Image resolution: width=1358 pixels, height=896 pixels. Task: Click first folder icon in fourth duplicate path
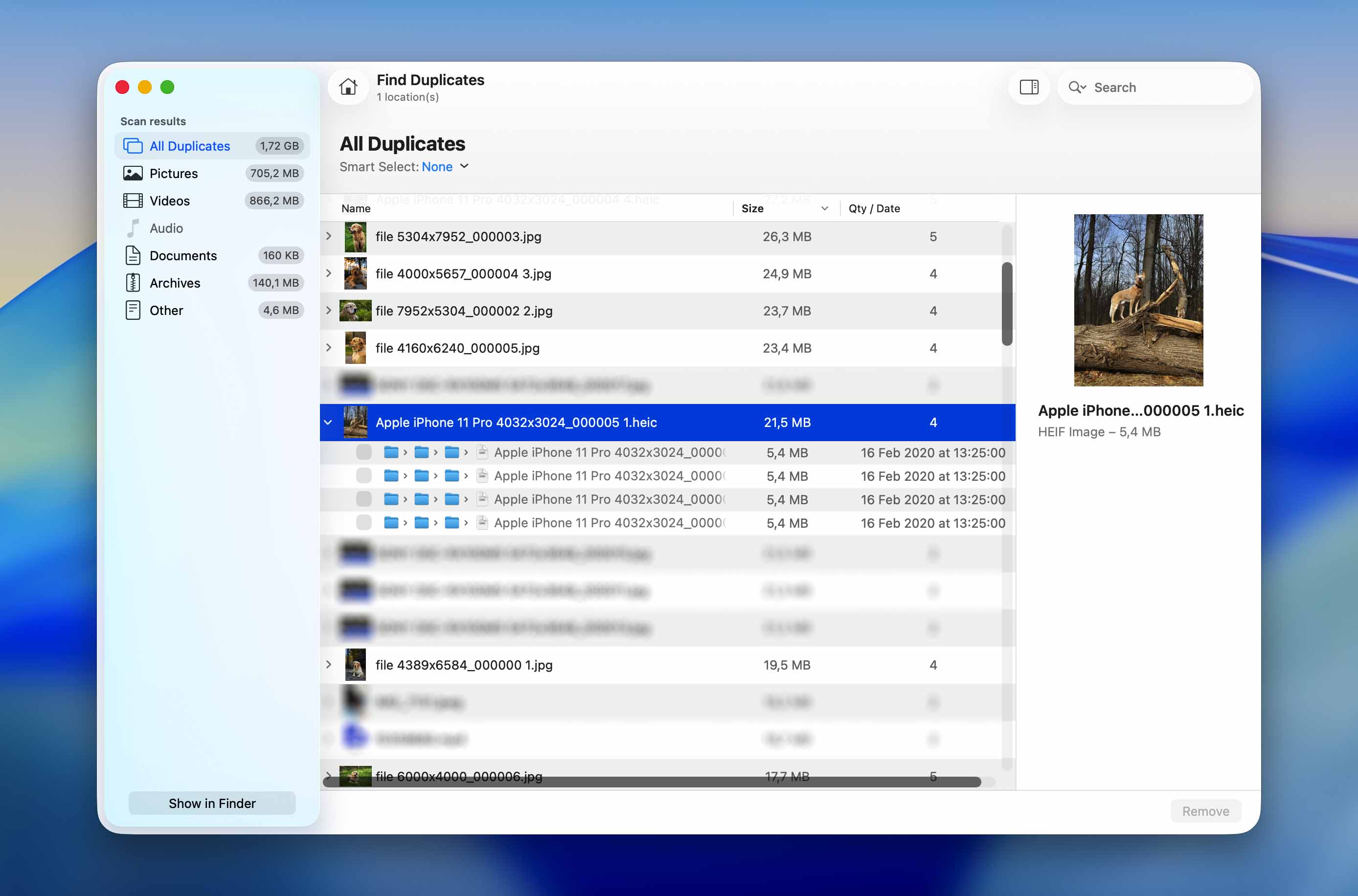pyautogui.click(x=391, y=522)
